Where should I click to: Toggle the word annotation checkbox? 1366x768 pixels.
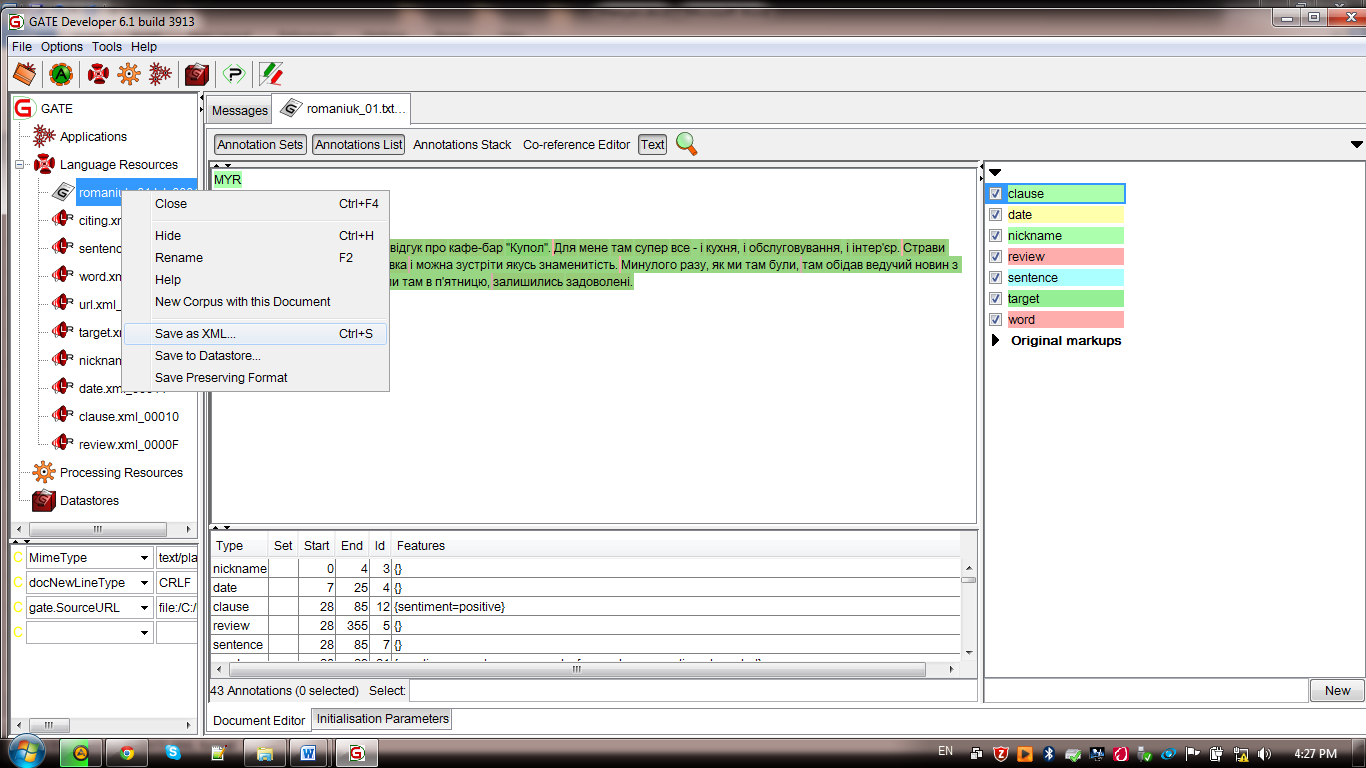pyautogui.click(x=995, y=320)
